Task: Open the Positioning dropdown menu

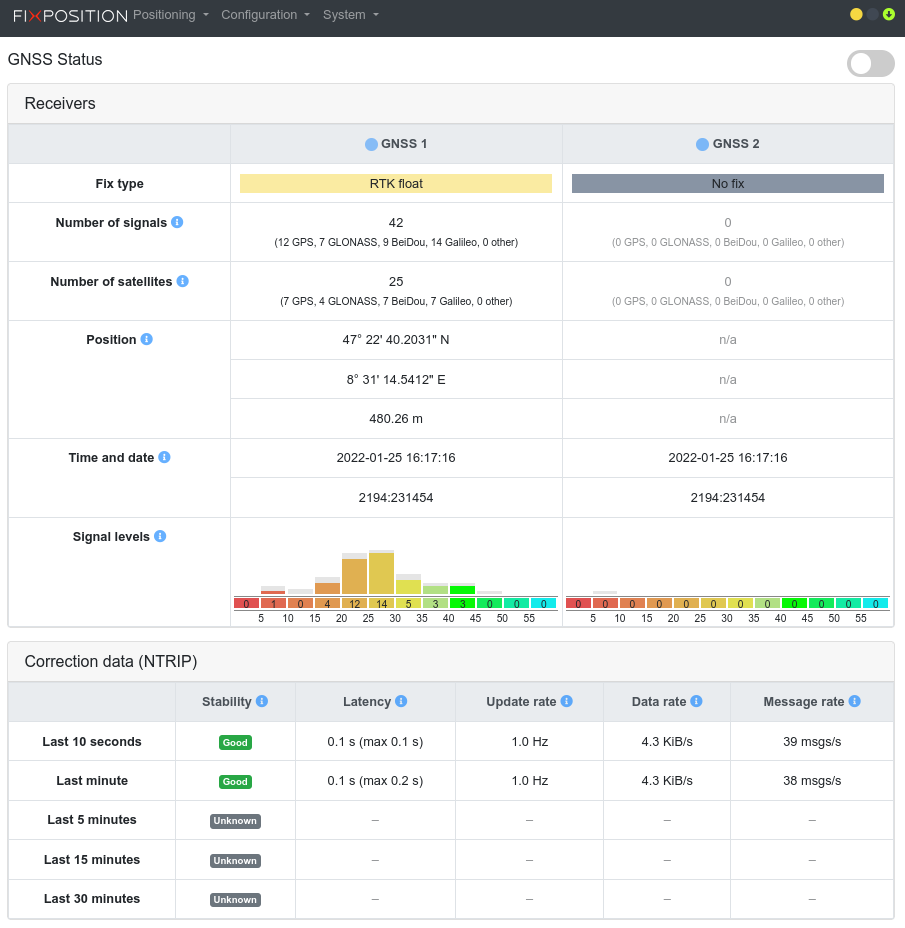Action: click(x=171, y=15)
